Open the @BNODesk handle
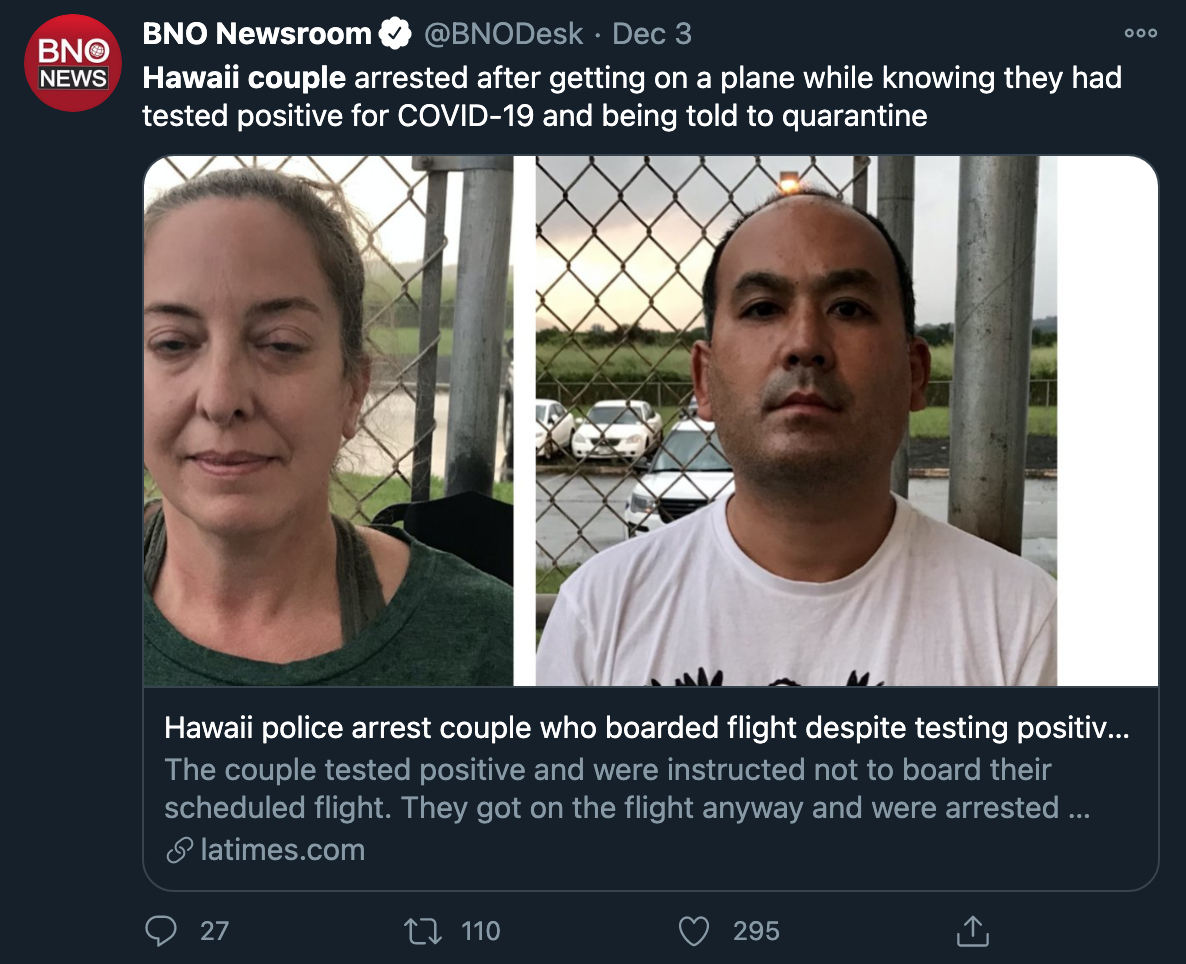The image size is (1186, 964). (x=503, y=34)
